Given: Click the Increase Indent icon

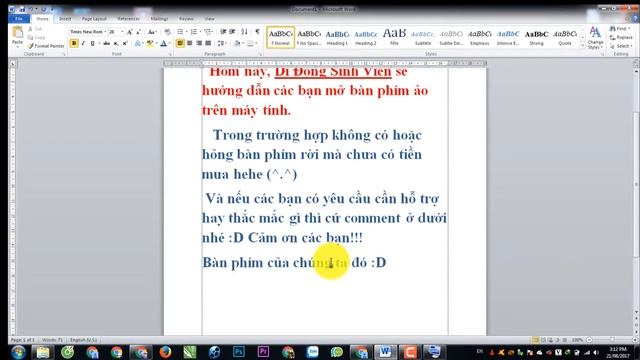Looking at the screenshot, I should coord(232,32).
